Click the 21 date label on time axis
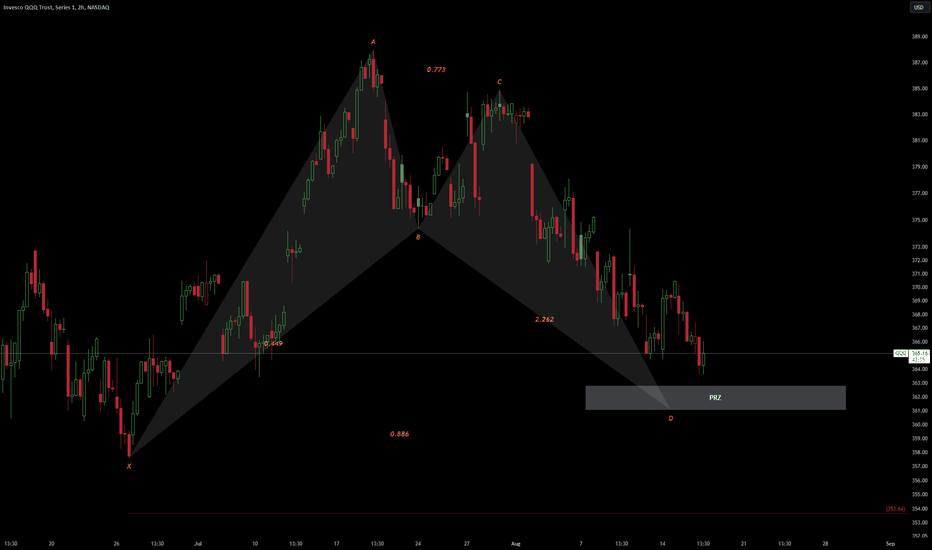The image size is (932, 550). point(744,543)
